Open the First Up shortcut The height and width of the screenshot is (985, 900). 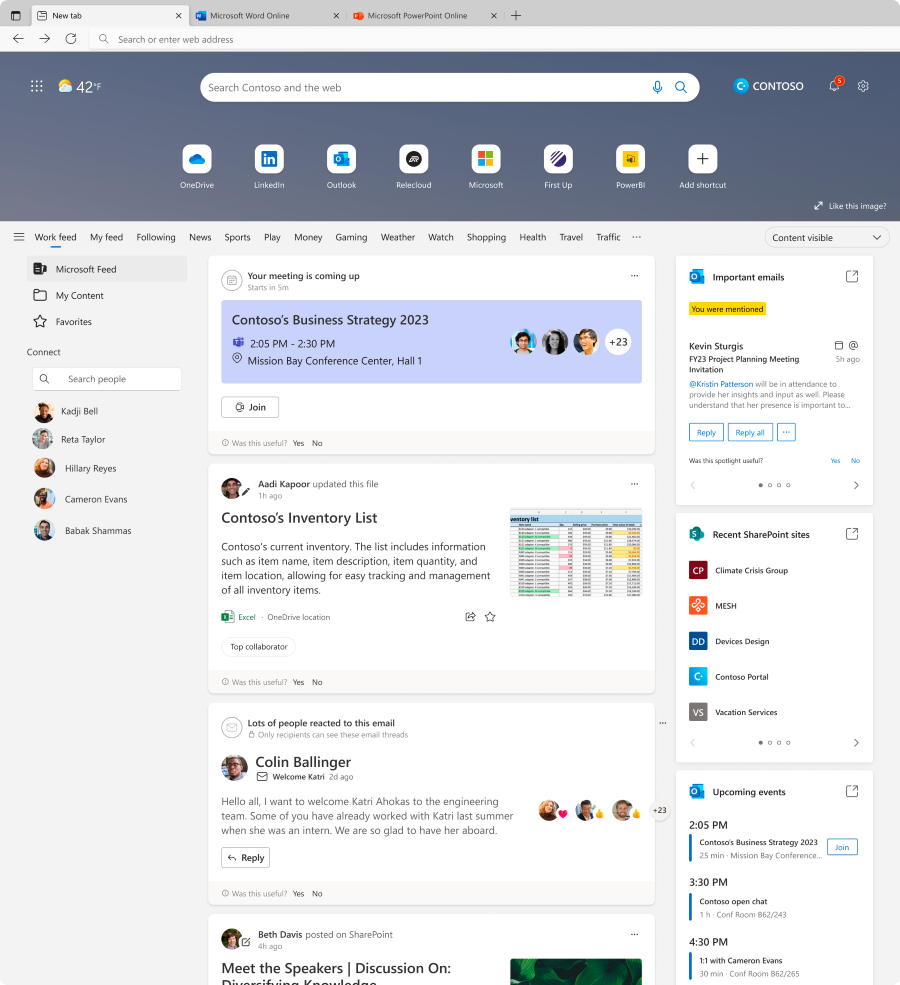pyautogui.click(x=558, y=160)
